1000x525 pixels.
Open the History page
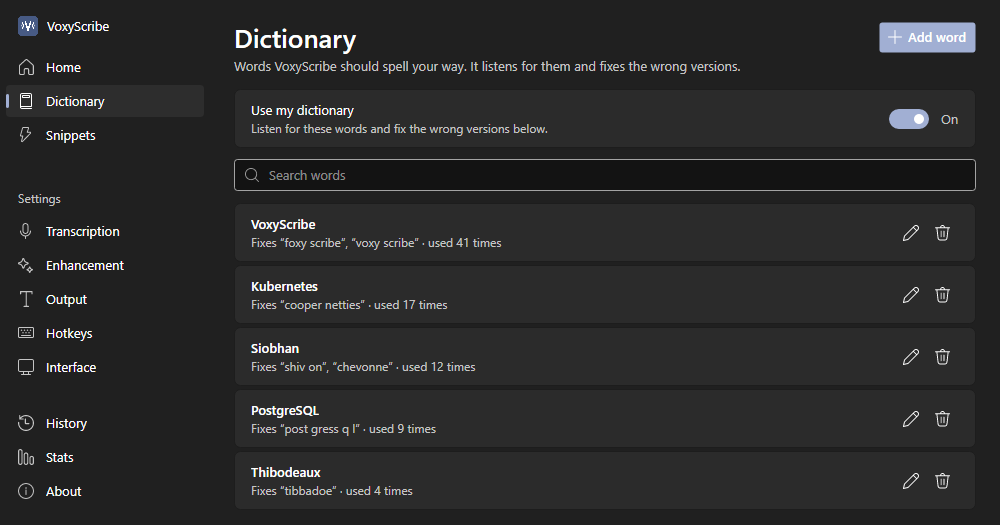(105, 423)
